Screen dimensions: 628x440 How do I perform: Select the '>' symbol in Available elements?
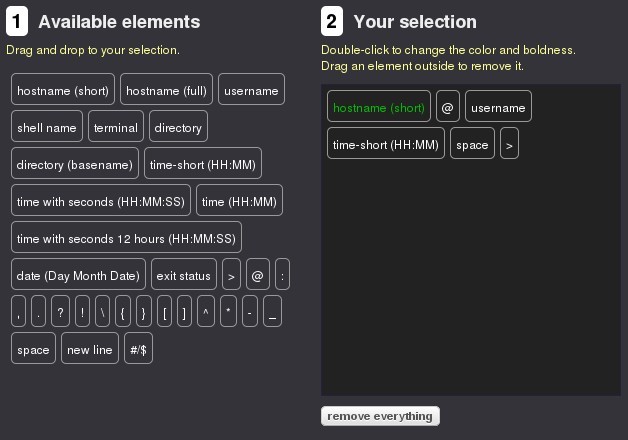tap(231, 275)
